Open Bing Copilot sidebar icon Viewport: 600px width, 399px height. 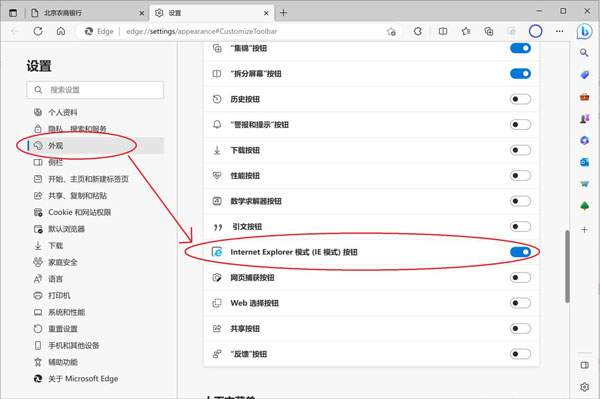click(x=584, y=31)
